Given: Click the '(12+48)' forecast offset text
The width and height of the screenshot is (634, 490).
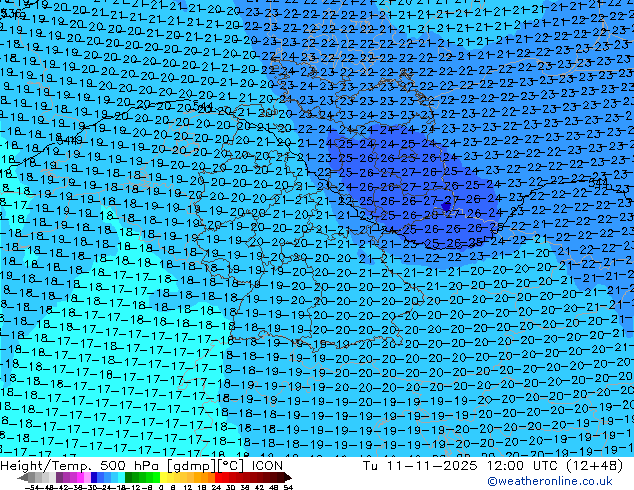Looking at the screenshot, I should coord(594,465).
